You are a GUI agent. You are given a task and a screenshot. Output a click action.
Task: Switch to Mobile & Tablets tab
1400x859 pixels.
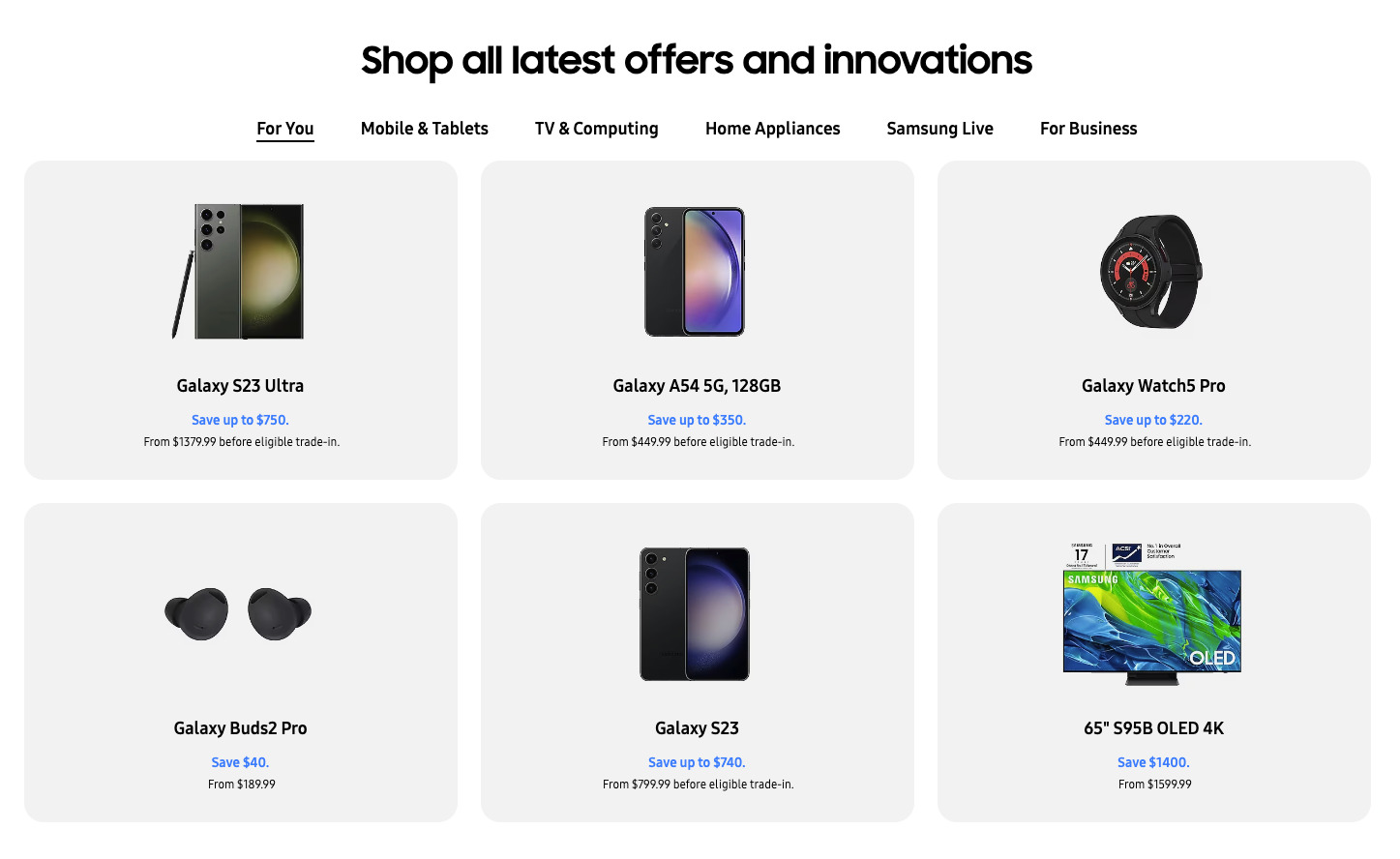[x=424, y=129]
